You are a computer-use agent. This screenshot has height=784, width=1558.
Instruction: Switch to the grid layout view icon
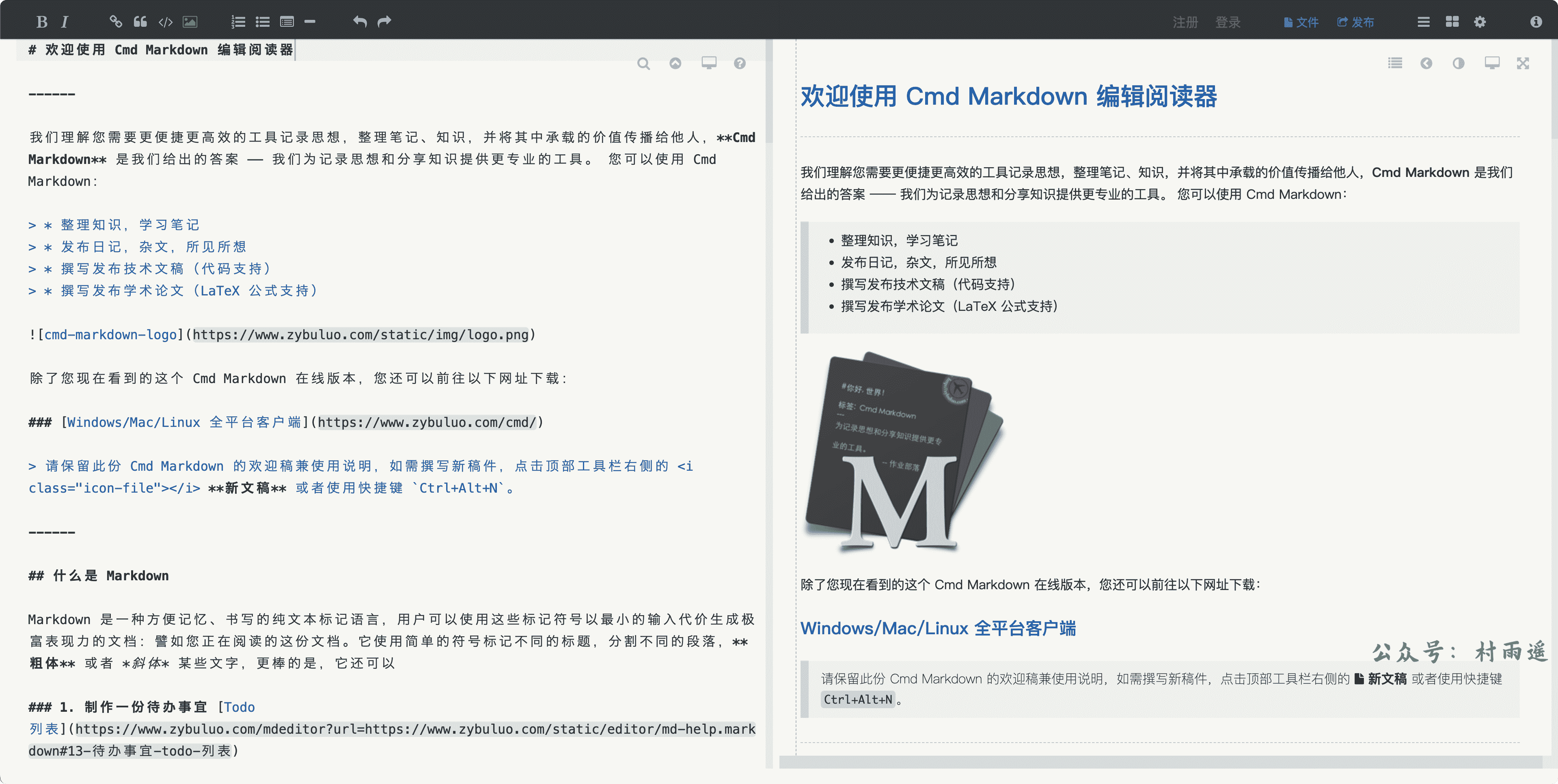(x=1452, y=22)
